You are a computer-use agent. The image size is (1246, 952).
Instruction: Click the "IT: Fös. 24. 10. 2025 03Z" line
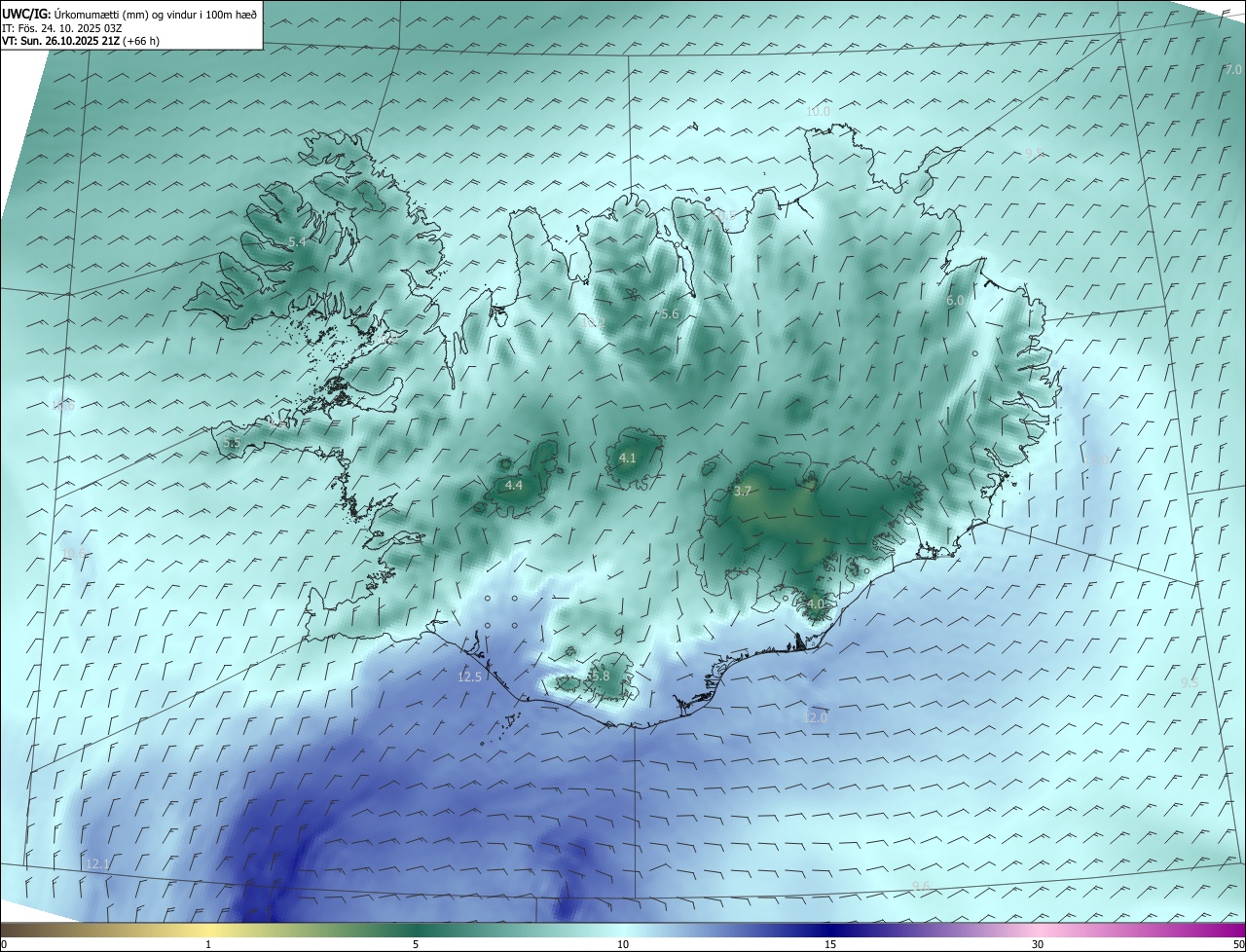point(61,28)
